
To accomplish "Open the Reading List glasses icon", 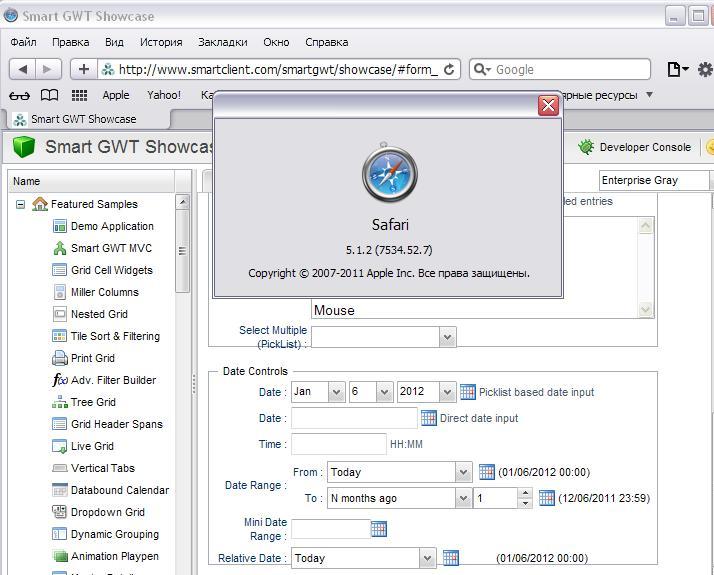I will [20, 95].
